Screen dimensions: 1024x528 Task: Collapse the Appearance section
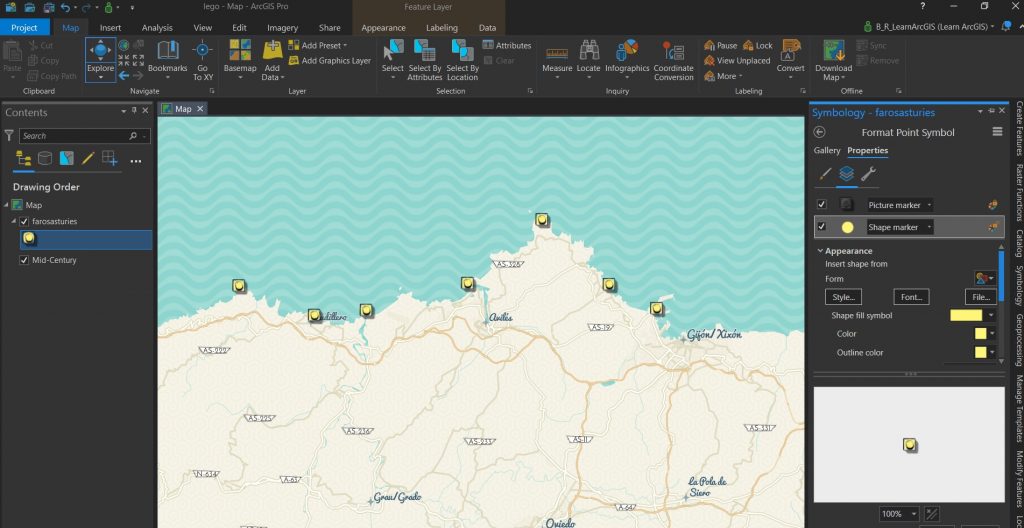pyautogui.click(x=820, y=251)
